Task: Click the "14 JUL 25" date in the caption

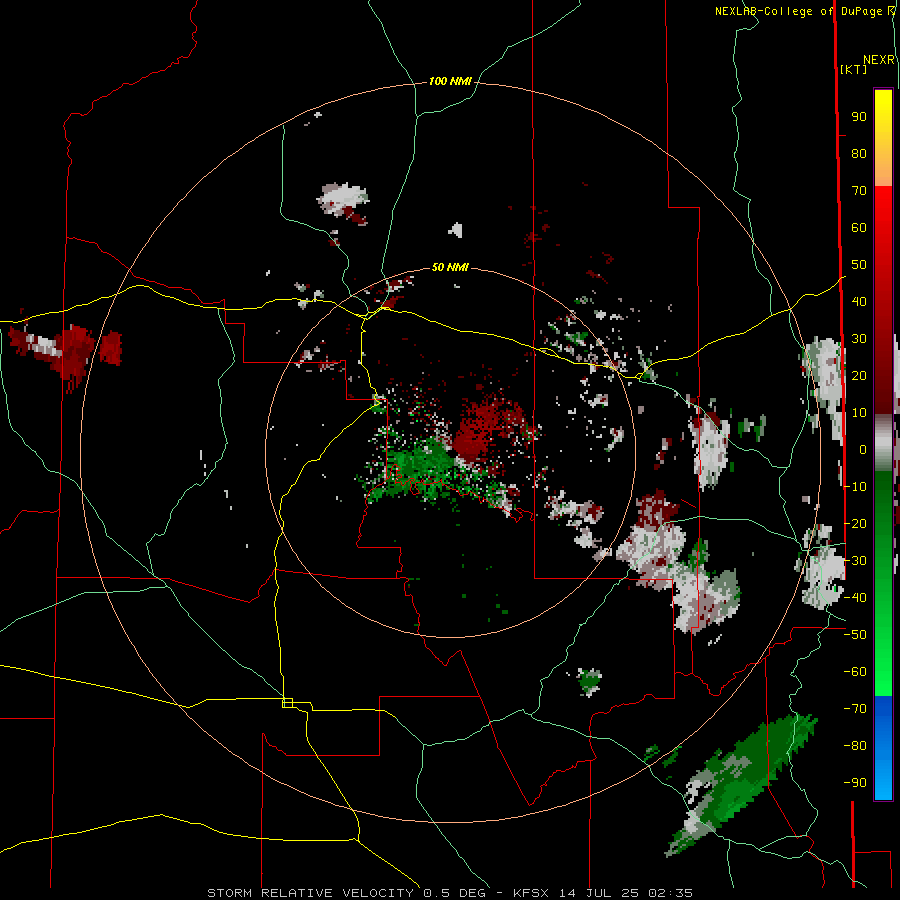Action: 599,893
